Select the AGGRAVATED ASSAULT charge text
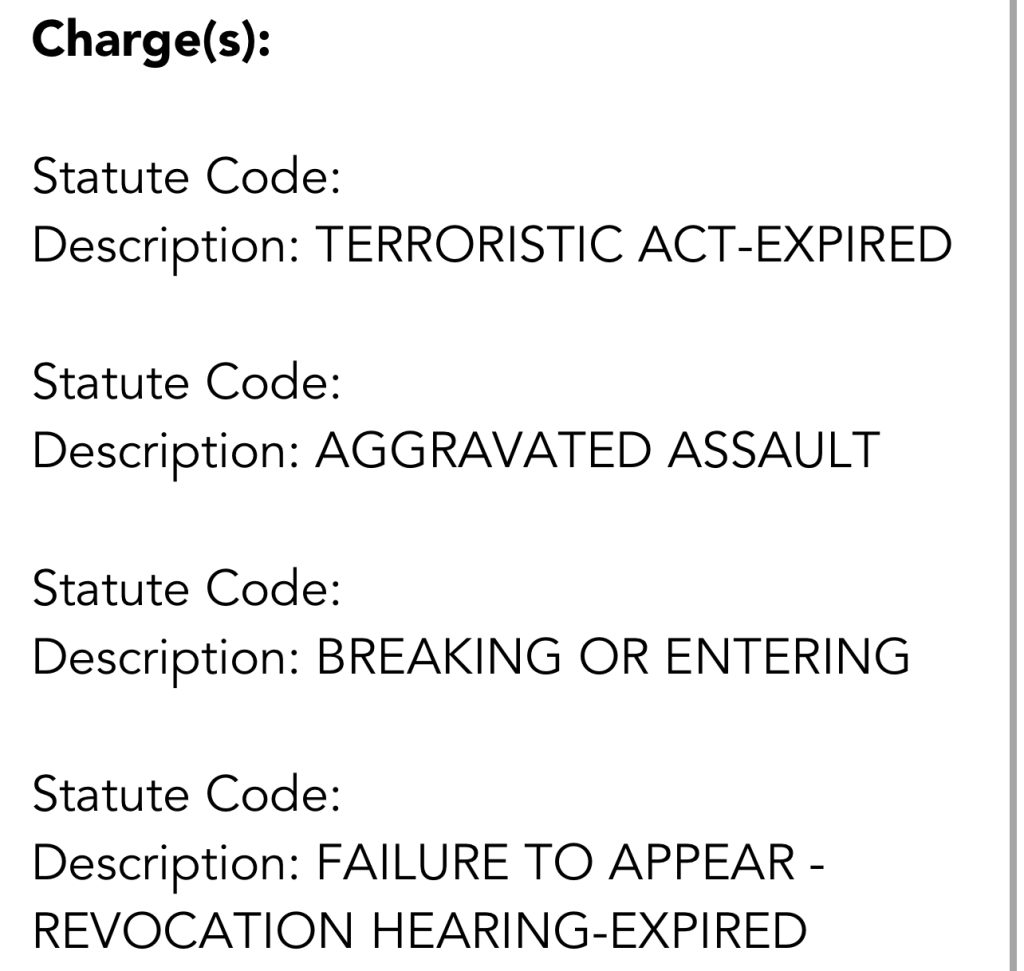 (x=597, y=451)
